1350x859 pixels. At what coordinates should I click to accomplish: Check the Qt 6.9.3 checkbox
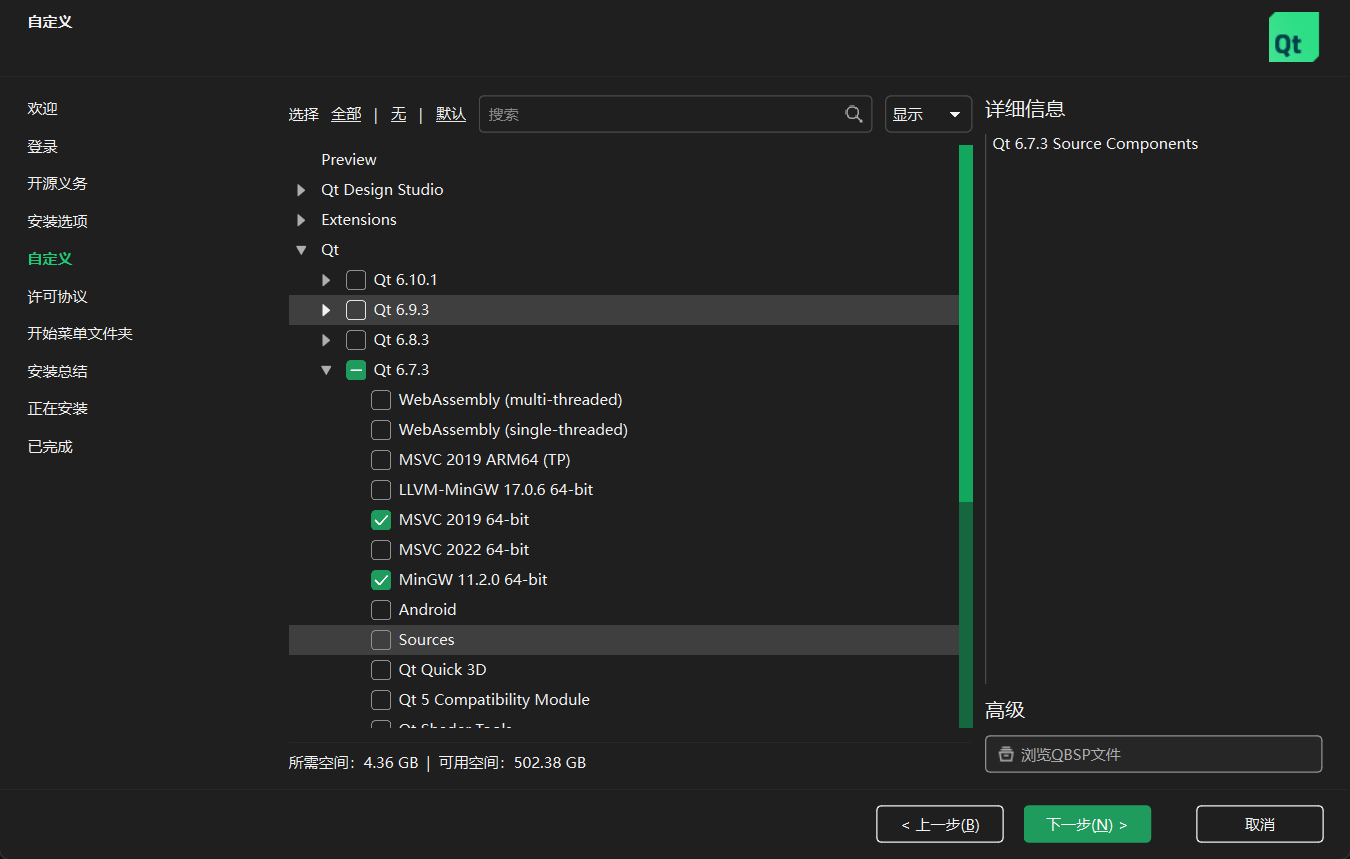[356, 310]
